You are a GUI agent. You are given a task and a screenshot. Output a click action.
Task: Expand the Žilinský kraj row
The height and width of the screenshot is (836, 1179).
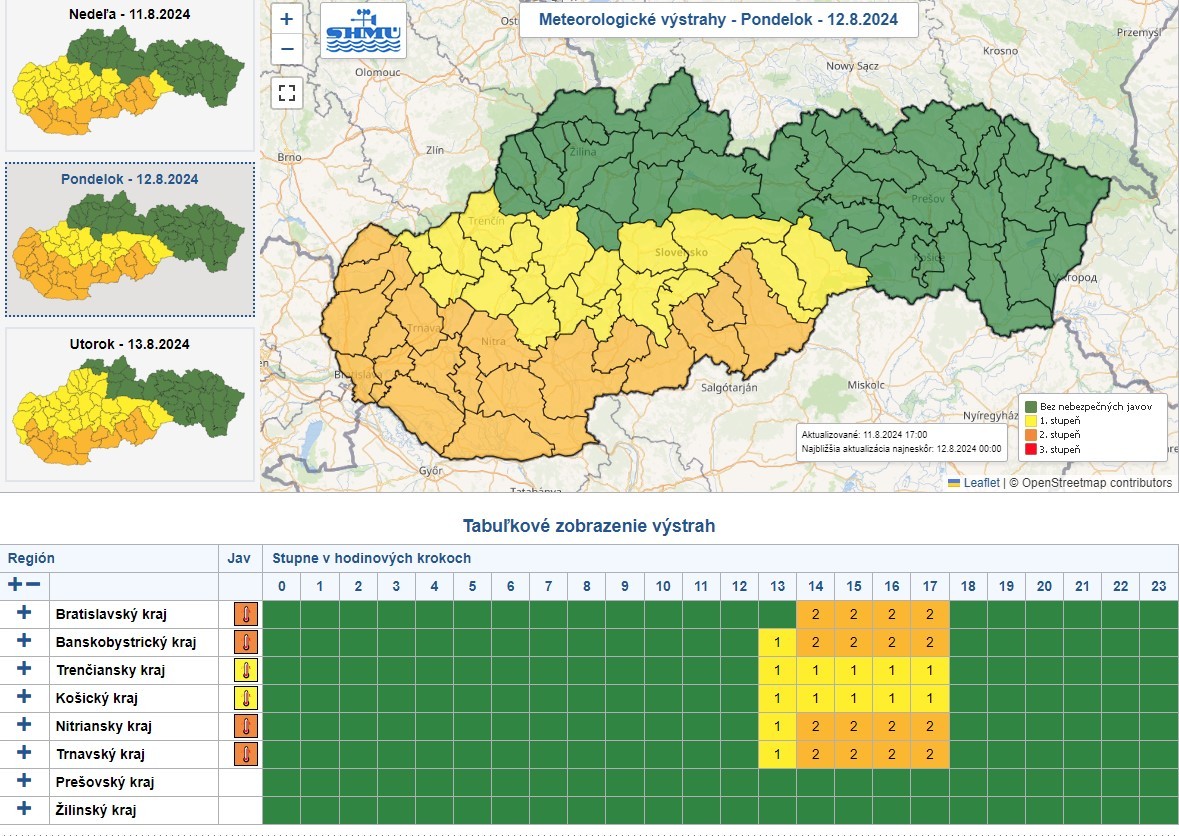click(24, 808)
